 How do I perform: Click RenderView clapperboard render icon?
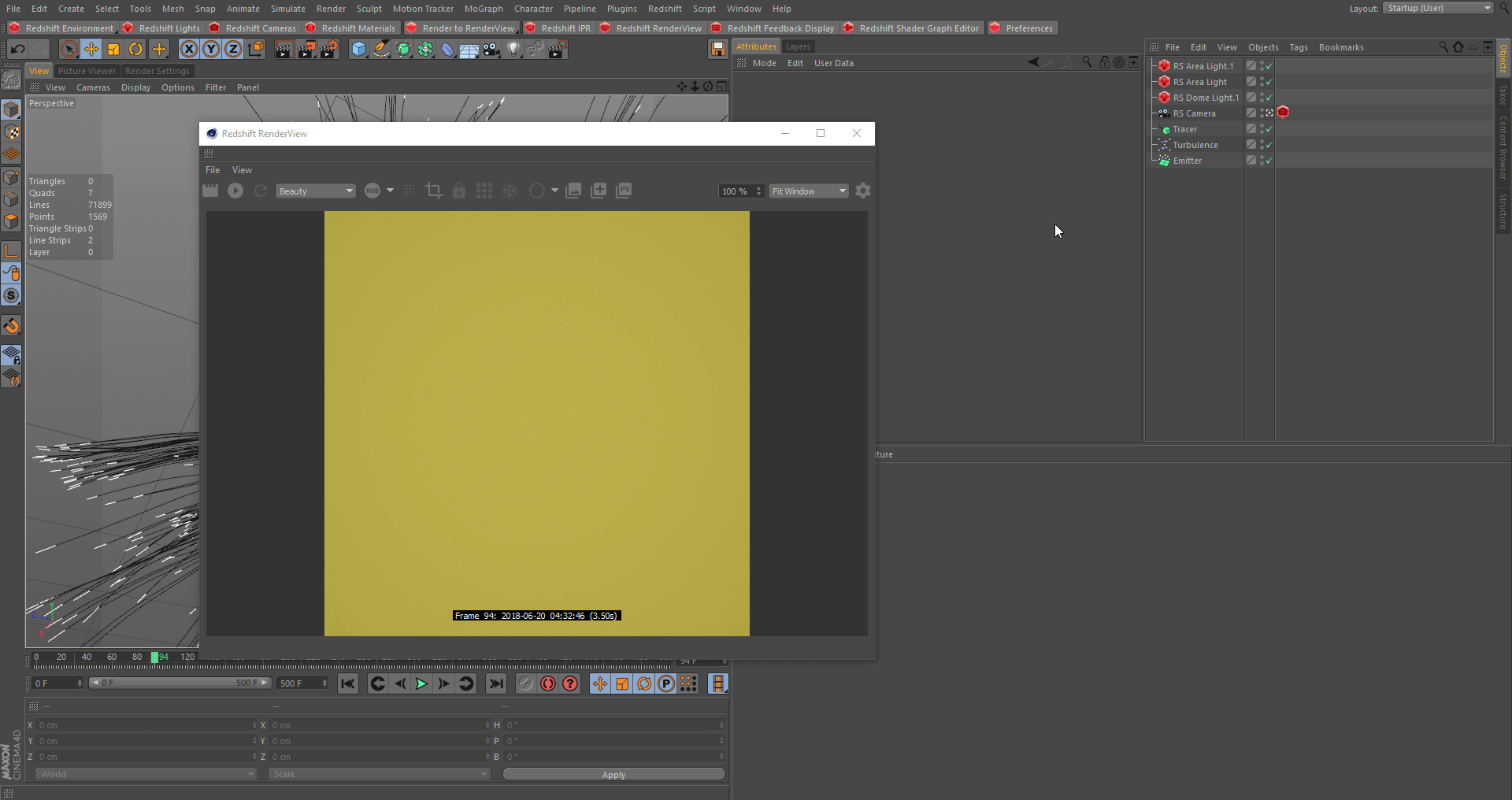[210, 191]
